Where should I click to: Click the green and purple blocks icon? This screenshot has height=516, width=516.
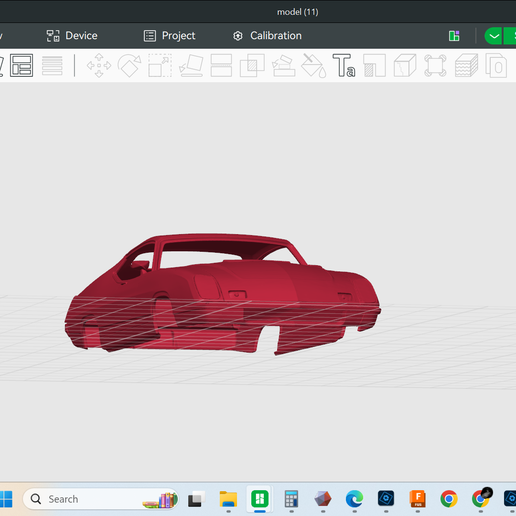454,36
